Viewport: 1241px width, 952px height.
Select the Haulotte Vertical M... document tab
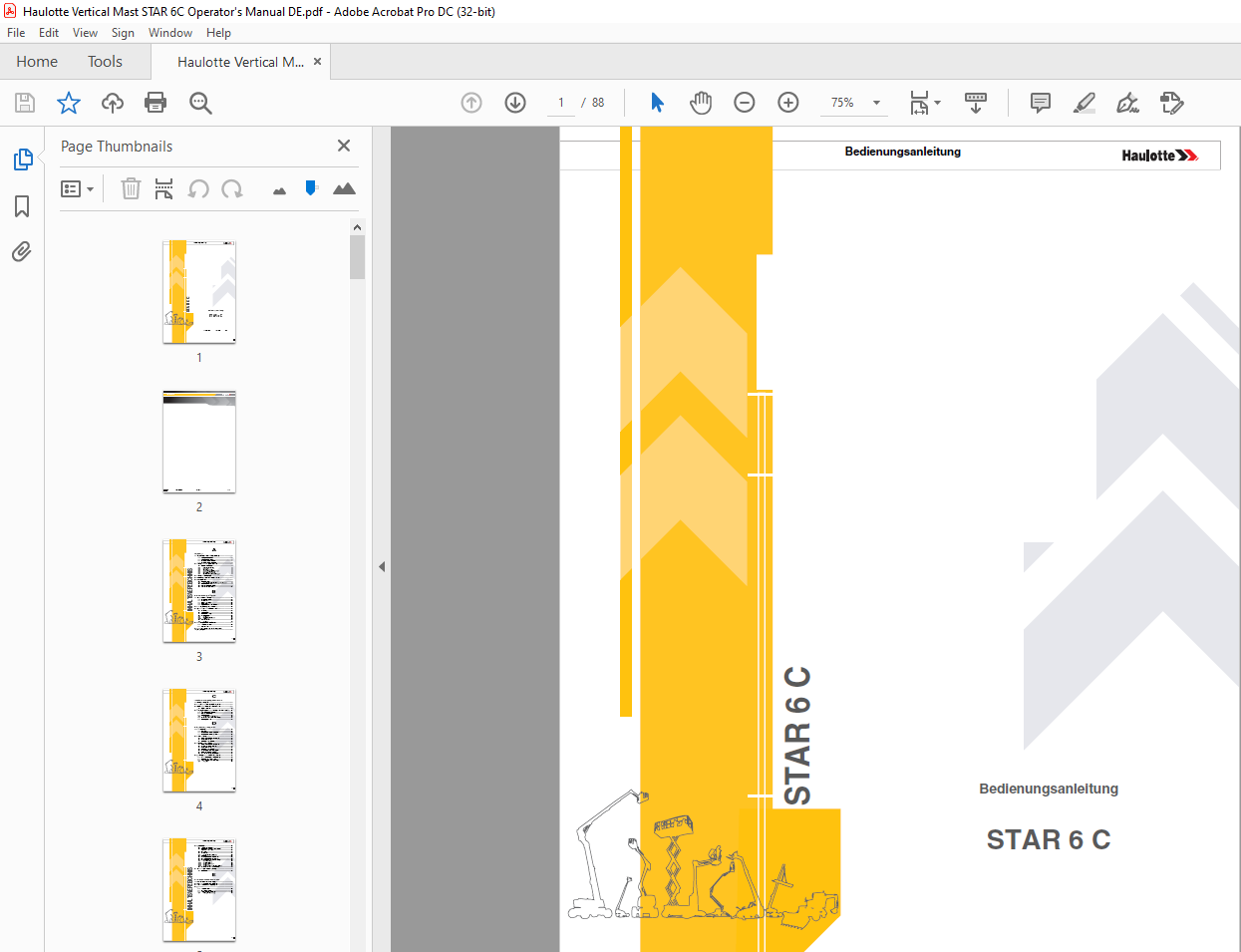click(x=240, y=62)
